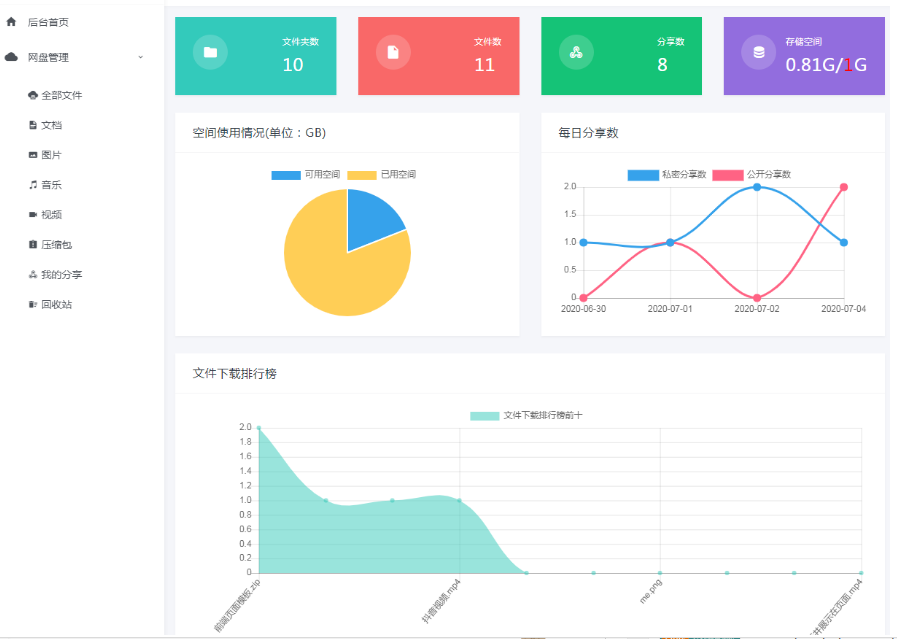Open 压缩包 archives section
The width and height of the screenshot is (897, 639).
tap(56, 244)
